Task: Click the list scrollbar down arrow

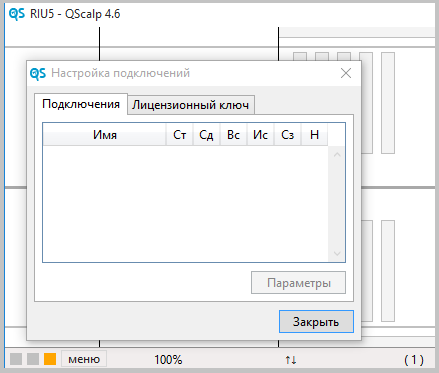Action: click(x=337, y=254)
